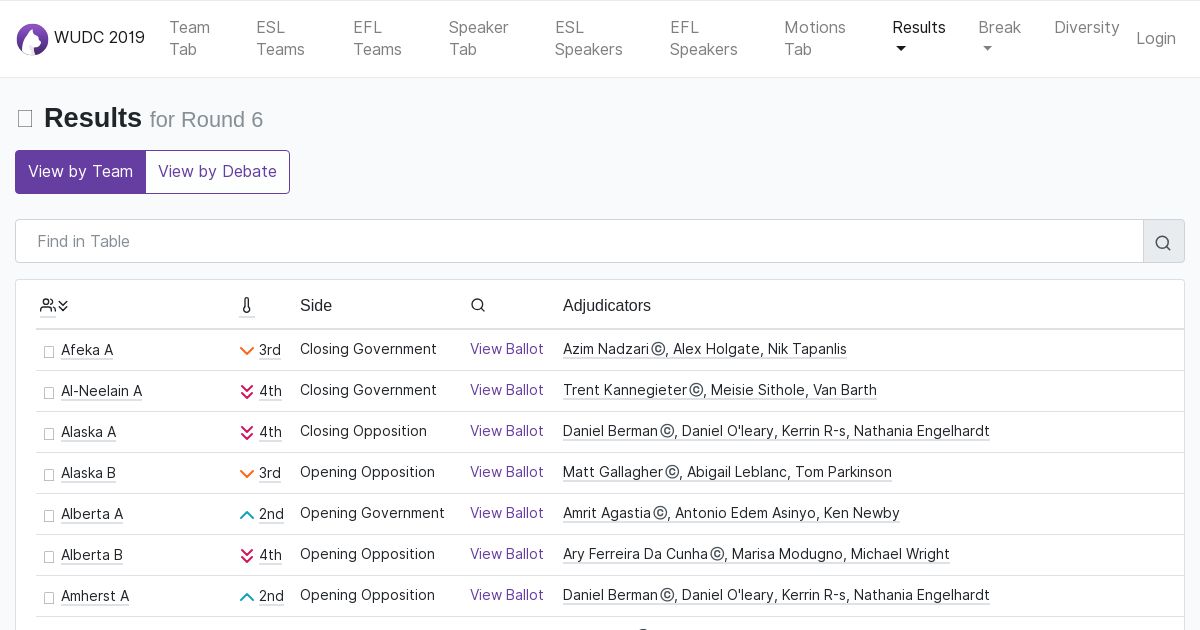Click the 4th-place double chevron for Al-Neelain A
Screen dimensions: 1200x630
point(247,392)
